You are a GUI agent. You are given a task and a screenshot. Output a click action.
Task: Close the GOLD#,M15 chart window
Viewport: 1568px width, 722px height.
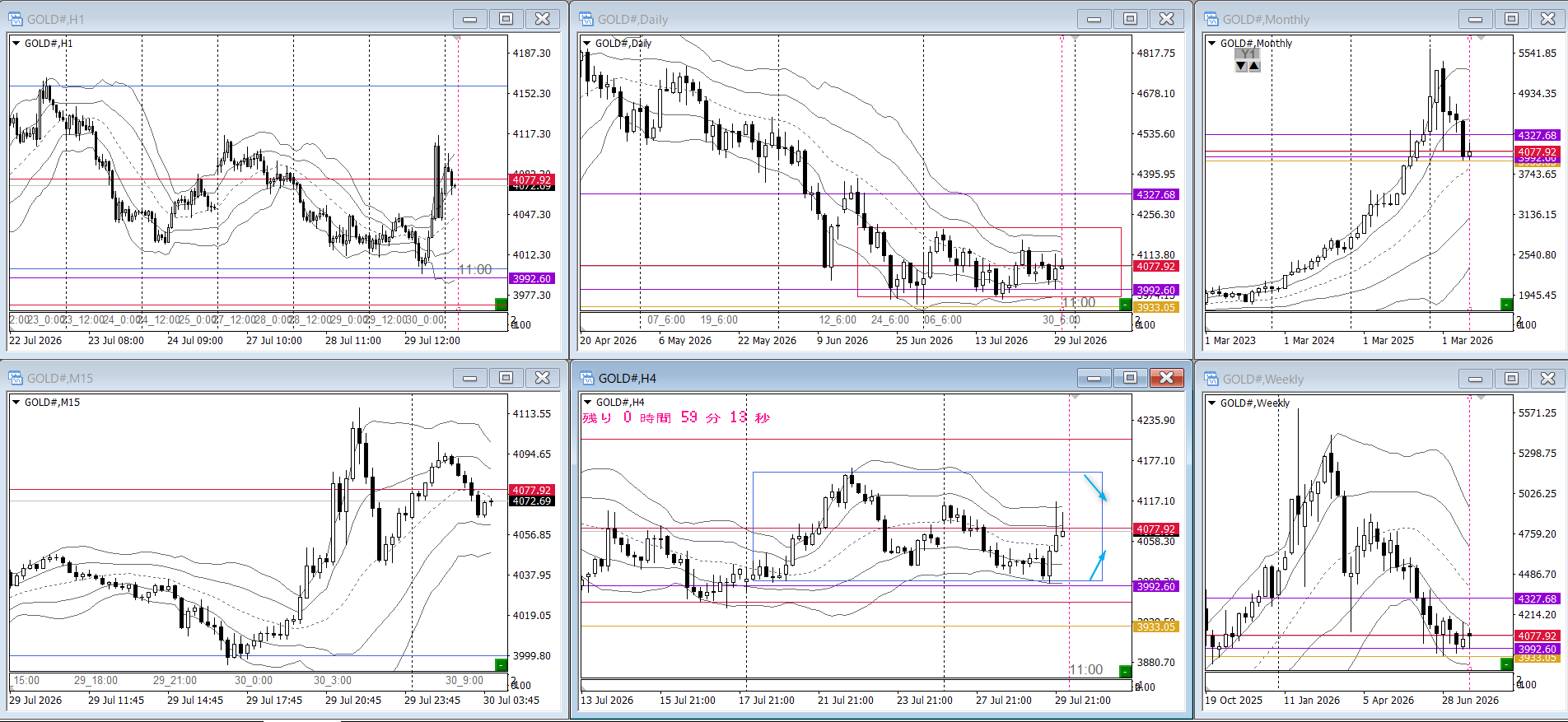pyautogui.click(x=542, y=378)
